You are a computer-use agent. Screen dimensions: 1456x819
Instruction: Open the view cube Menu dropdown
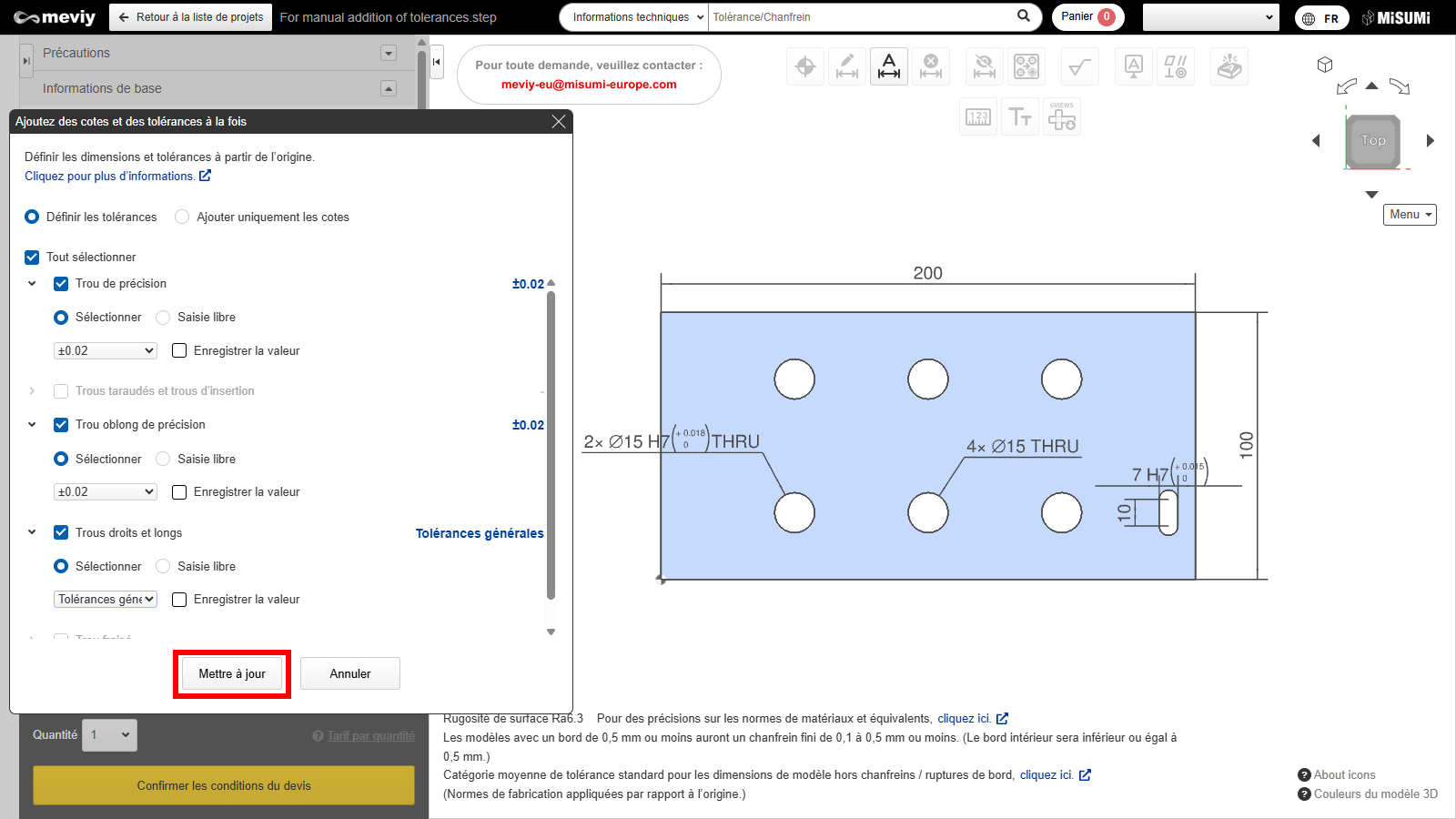click(1410, 215)
